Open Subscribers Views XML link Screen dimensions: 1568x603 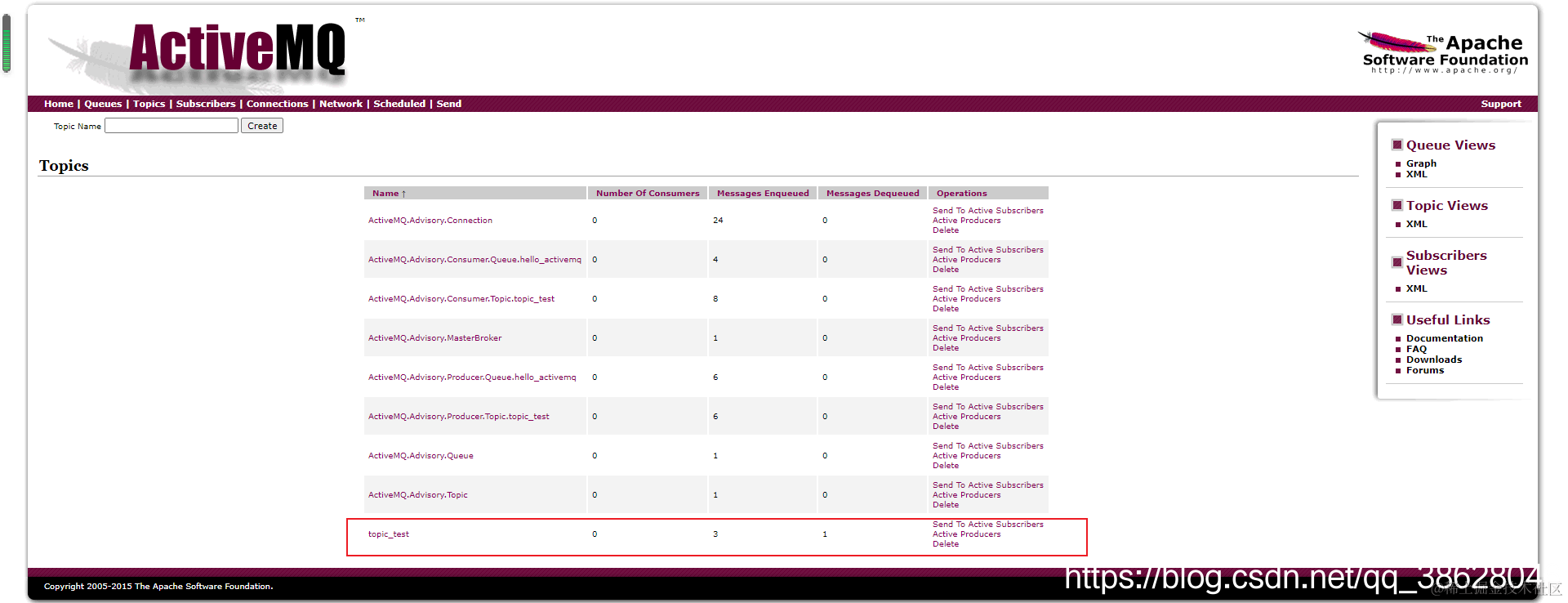tap(1417, 288)
